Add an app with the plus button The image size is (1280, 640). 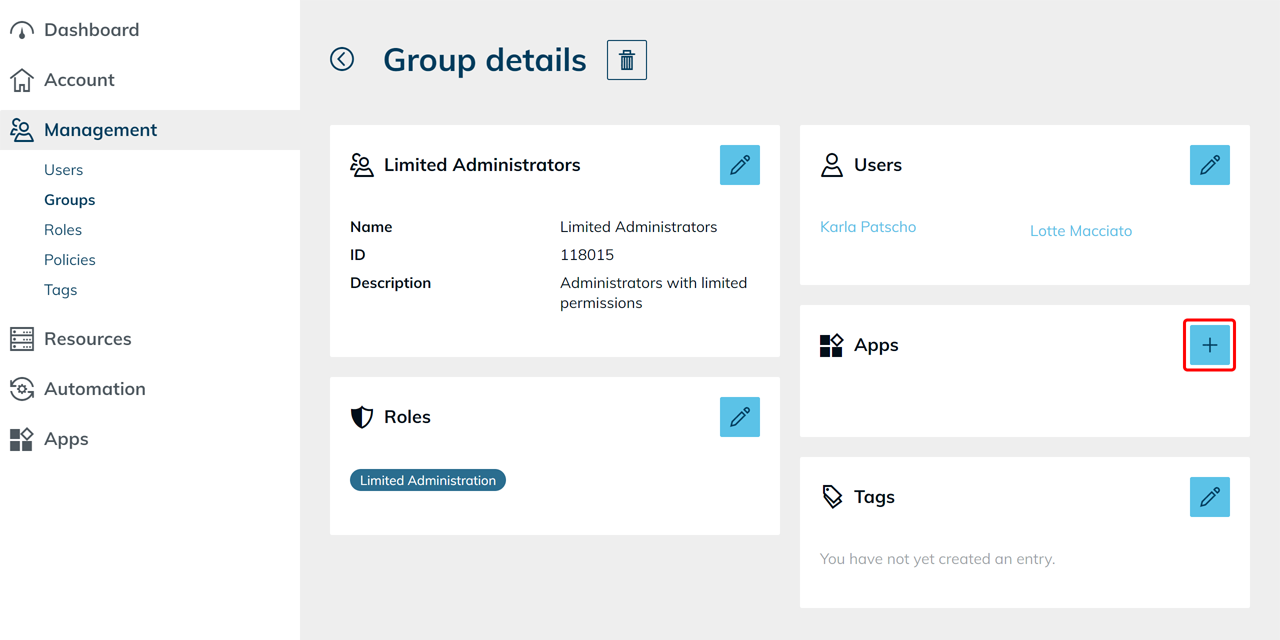tap(1210, 345)
